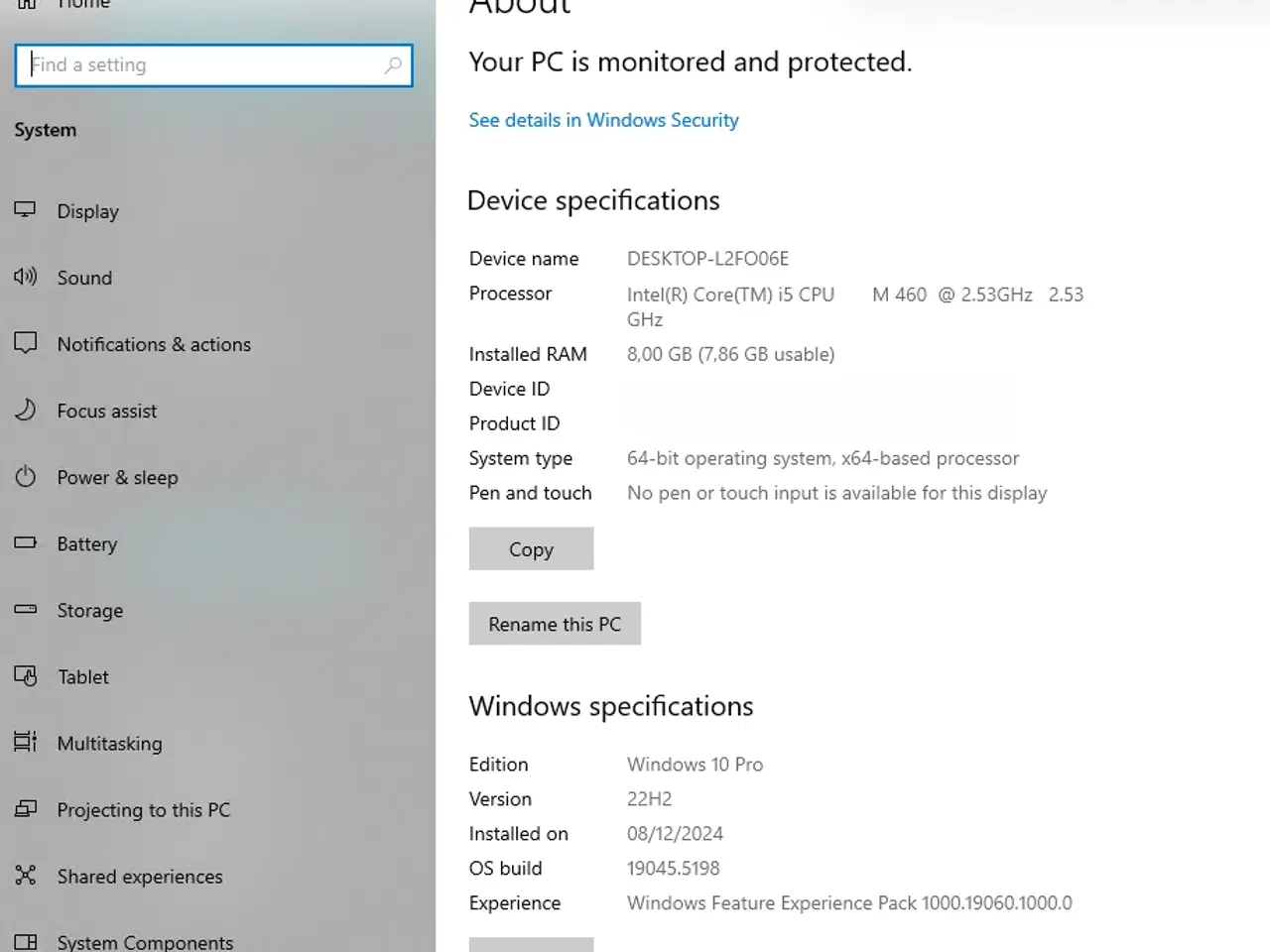Click the Sound speaker icon
1270x952 pixels.
click(x=25, y=277)
